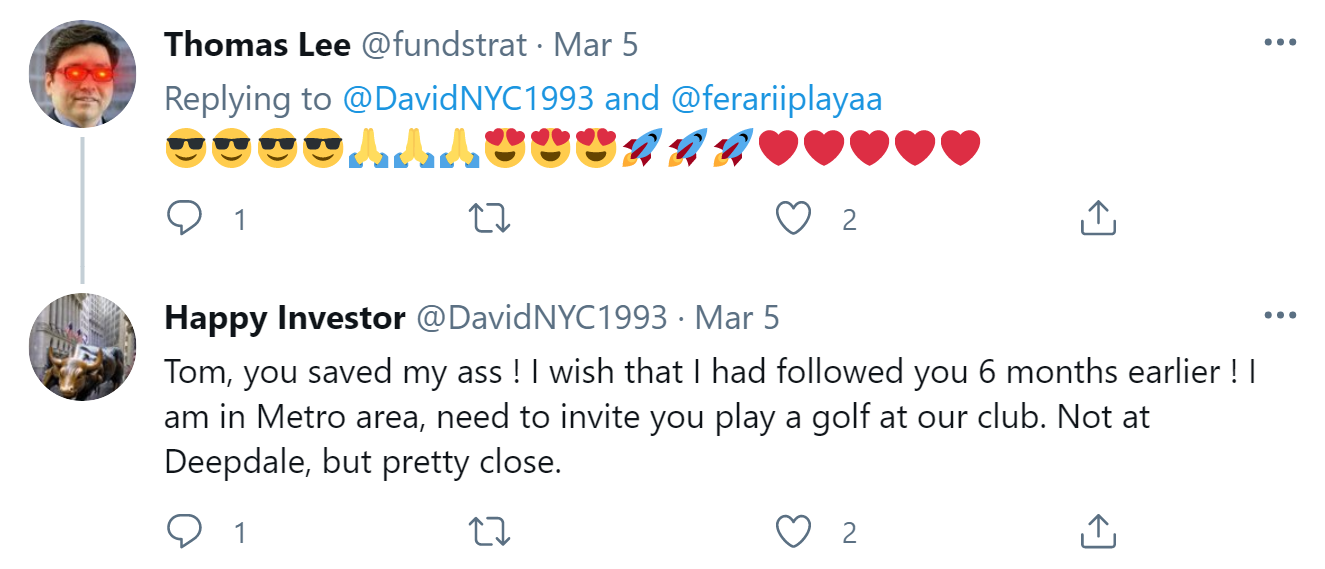The height and width of the screenshot is (569, 1325).
Task: Open the @ferariiplayaa mention link
Action: coord(776,98)
